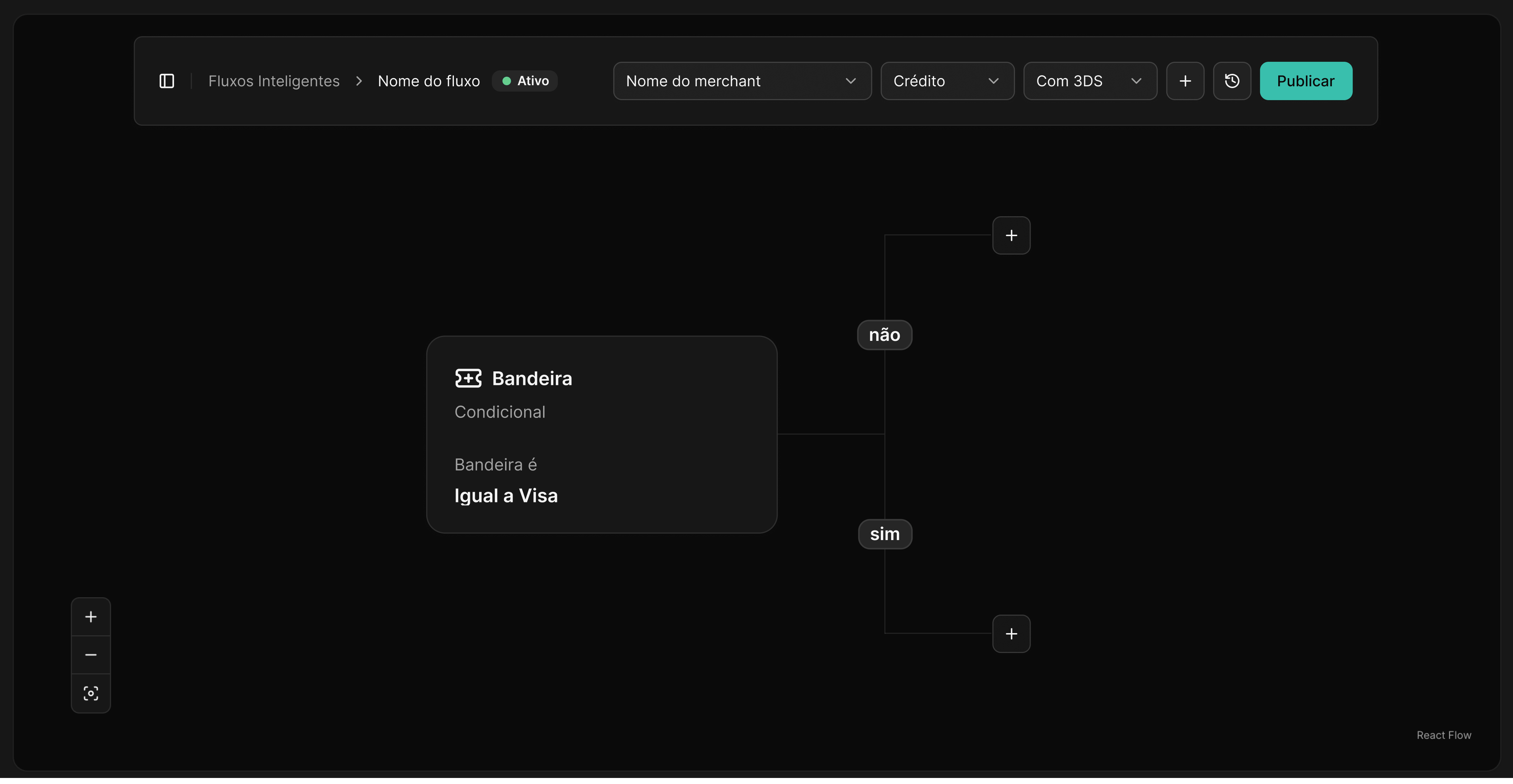The image size is (1513, 784).
Task: Zoom in on the canvas
Action: pos(91,617)
